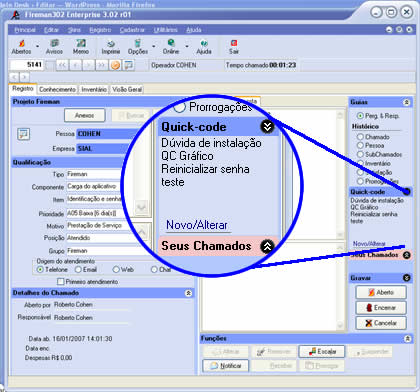Open the Cadastrar menu
Viewport: 420px width, 392px height.
tap(132, 30)
